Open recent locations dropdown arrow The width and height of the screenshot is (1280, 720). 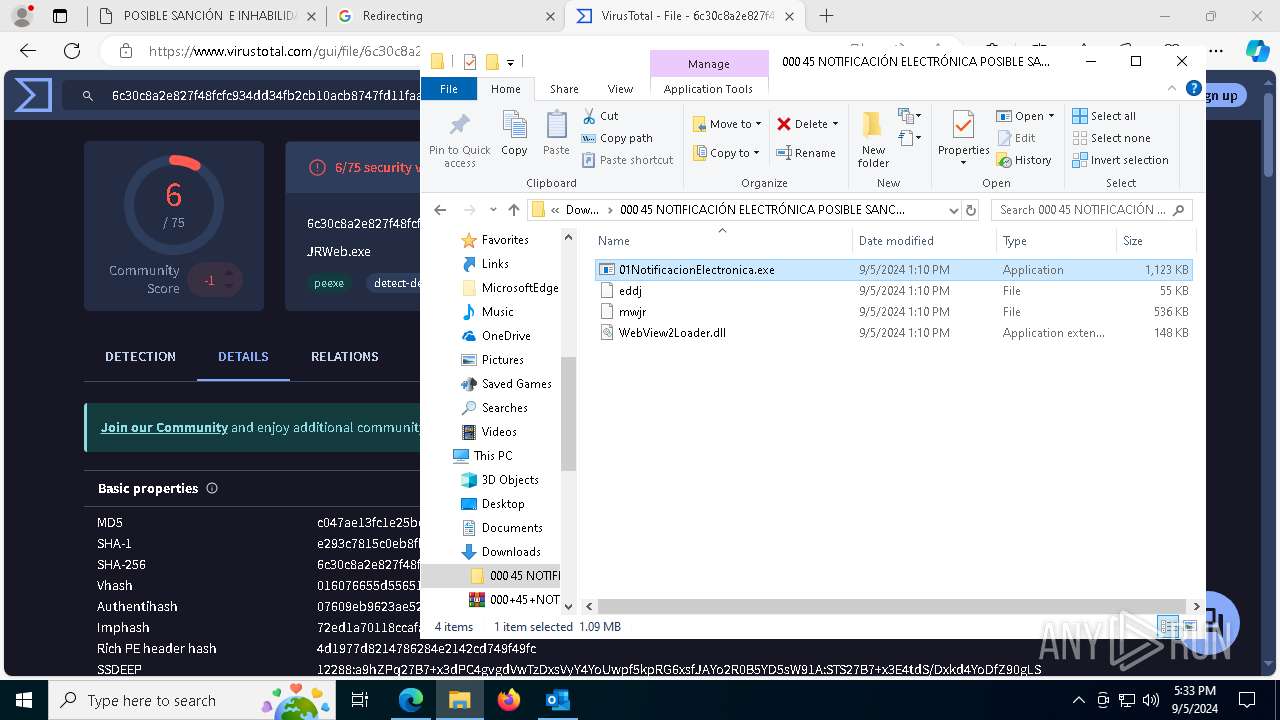tap(493, 210)
